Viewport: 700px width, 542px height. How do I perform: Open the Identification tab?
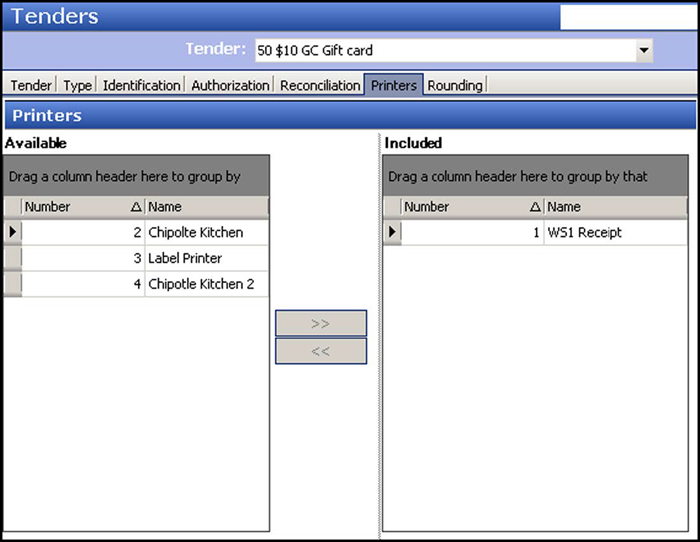click(142, 85)
